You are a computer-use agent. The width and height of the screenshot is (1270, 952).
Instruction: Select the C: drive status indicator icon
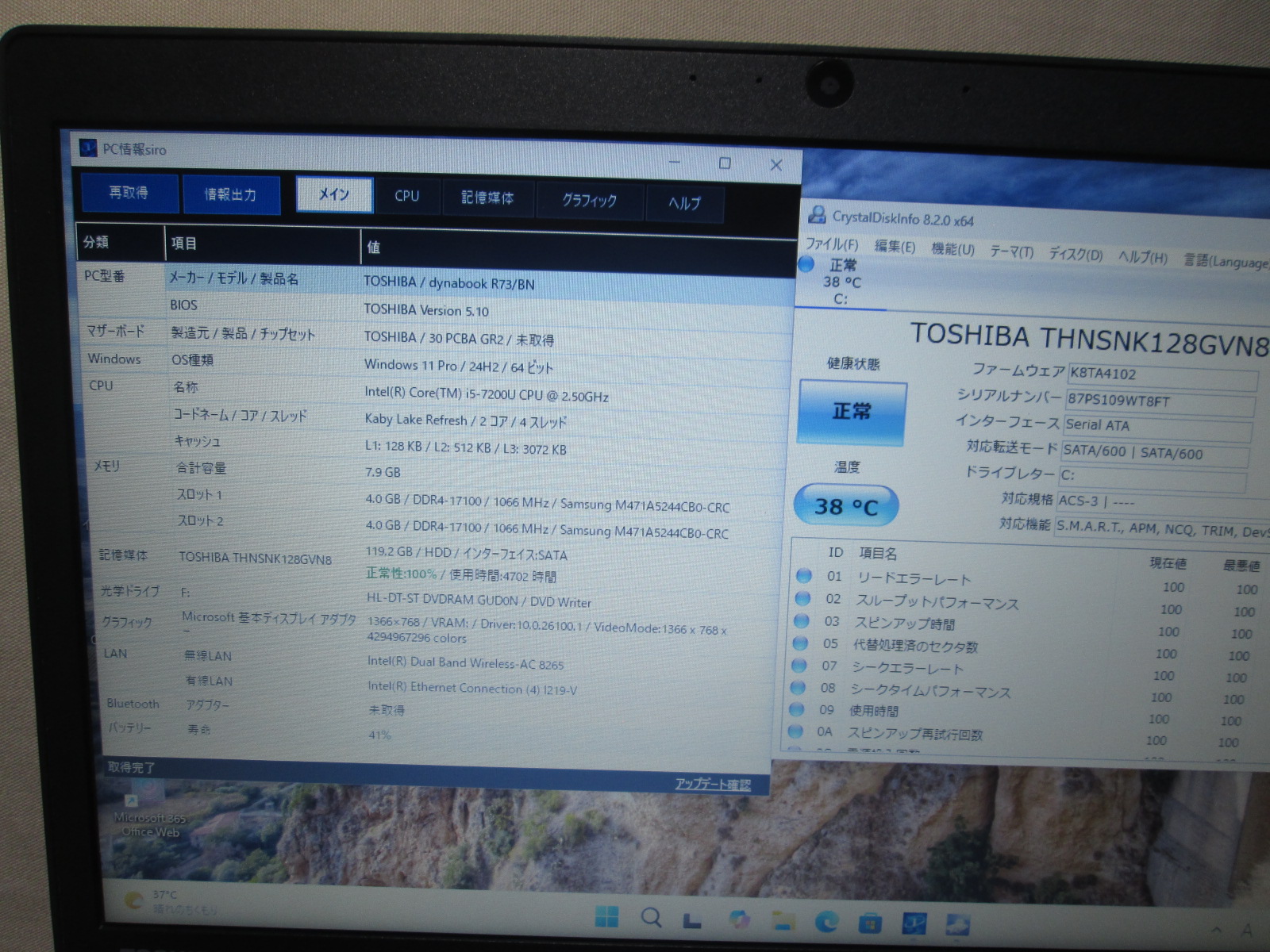806,263
